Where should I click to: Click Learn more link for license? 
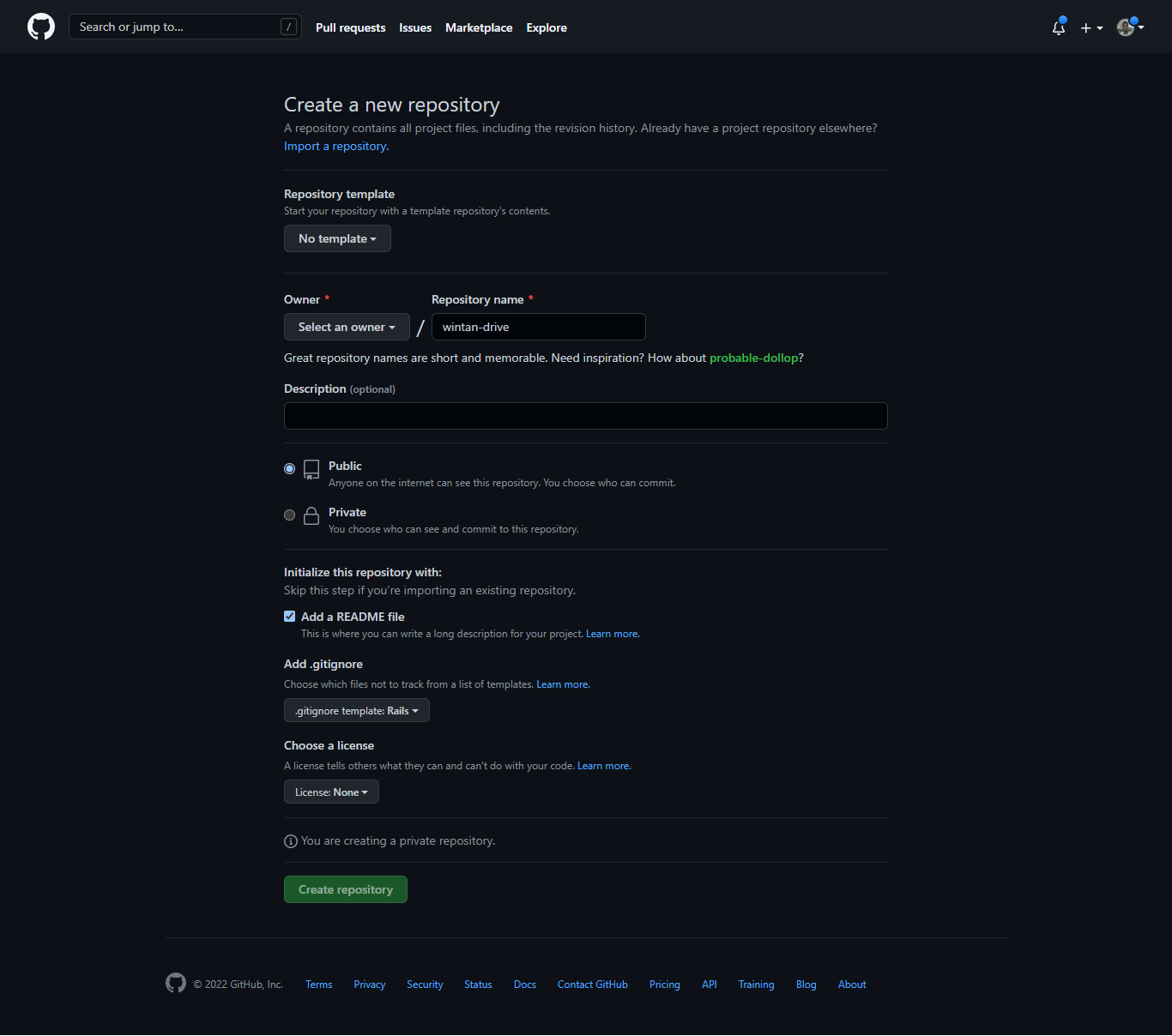604,766
